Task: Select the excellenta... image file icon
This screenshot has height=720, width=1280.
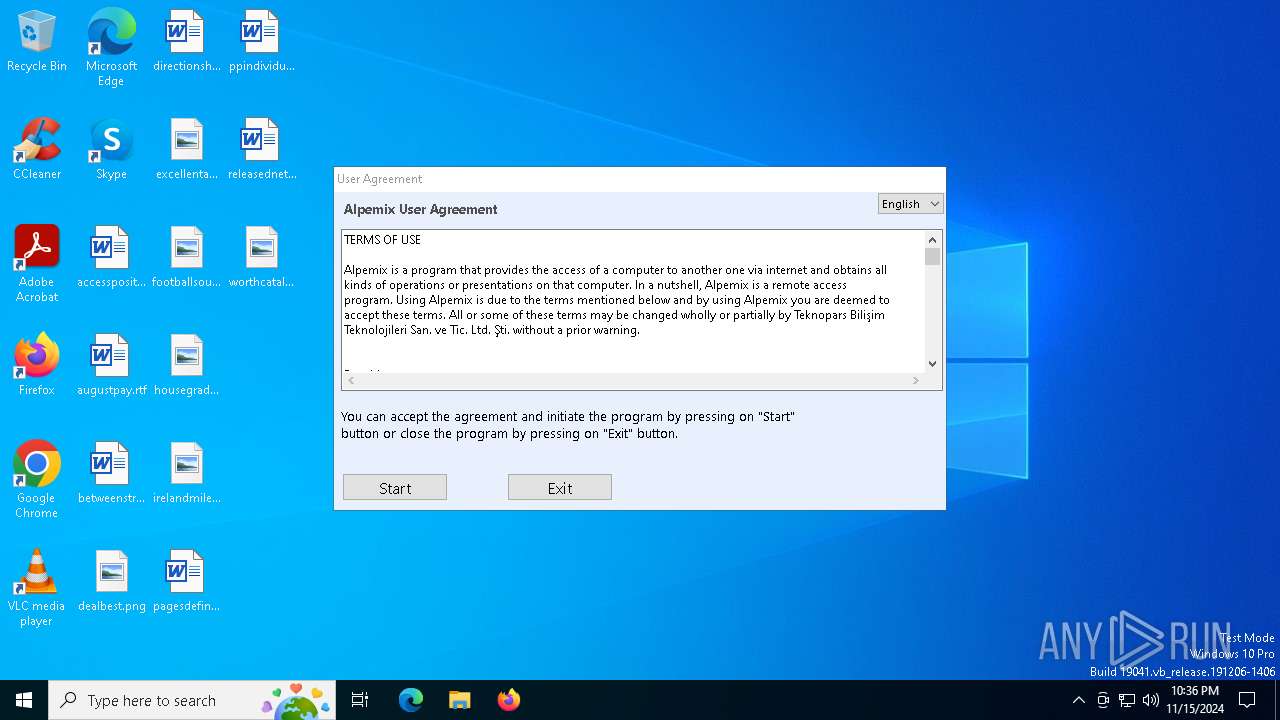Action: coord(186,149)
